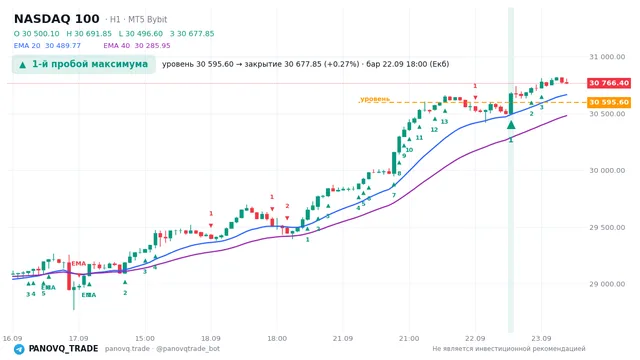Click the red 30 766.40 price label

609,83
